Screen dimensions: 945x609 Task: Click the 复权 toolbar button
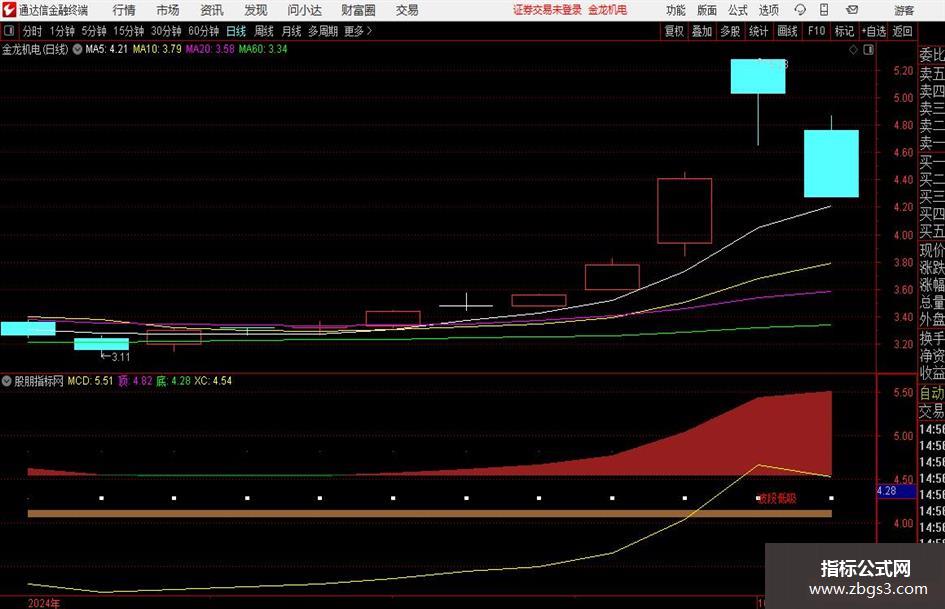[674, 31]
